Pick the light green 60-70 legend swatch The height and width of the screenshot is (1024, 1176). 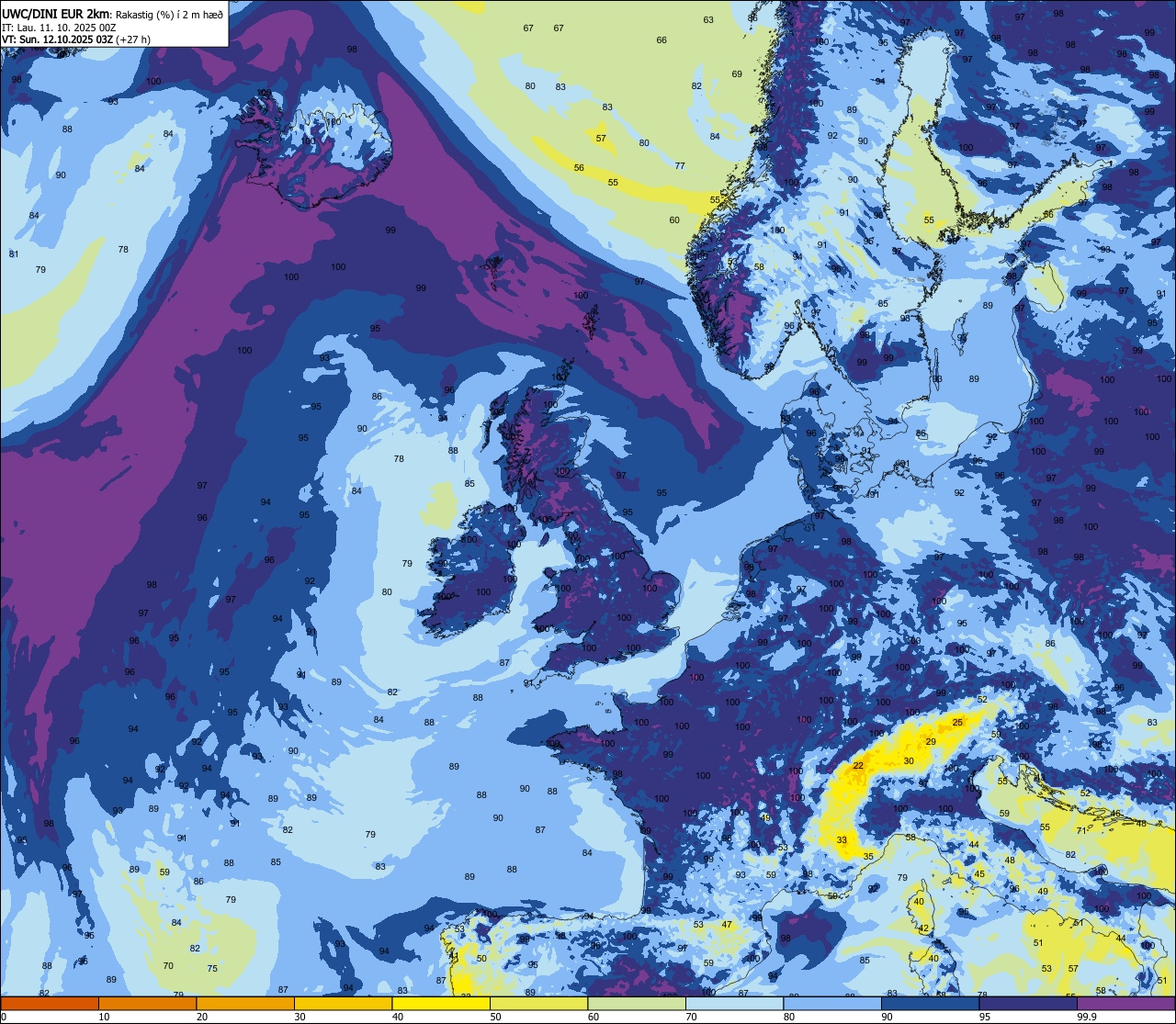point(637,1003)
